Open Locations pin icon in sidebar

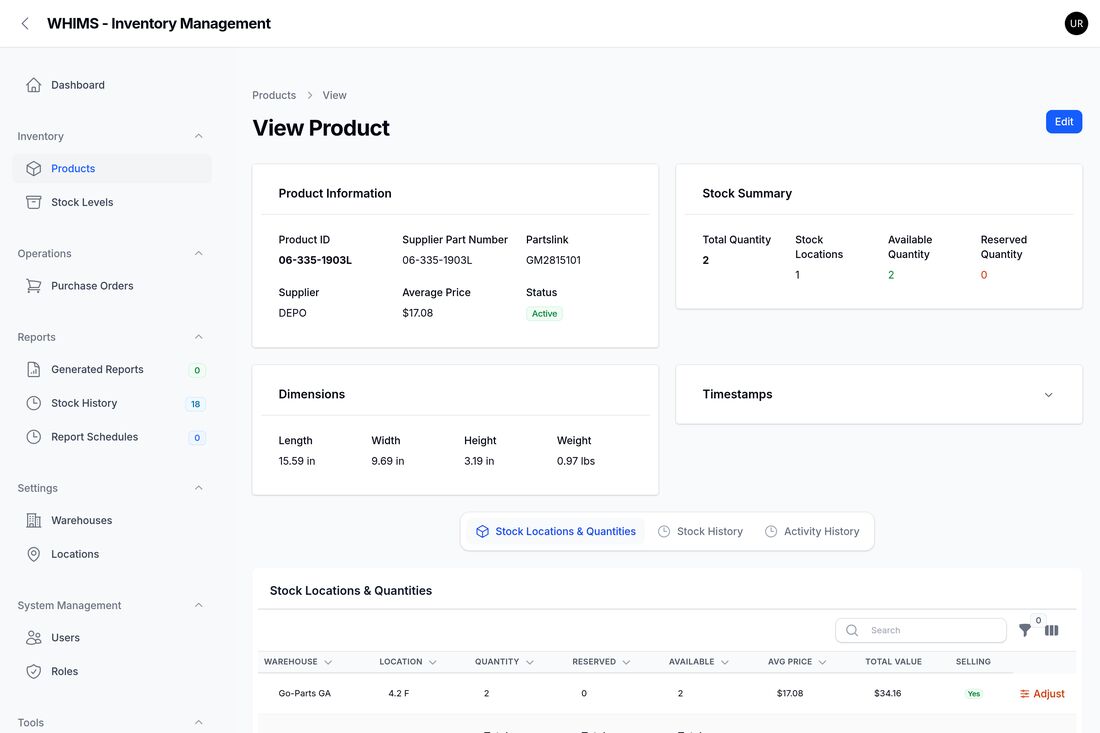click(x=33, y=554)
